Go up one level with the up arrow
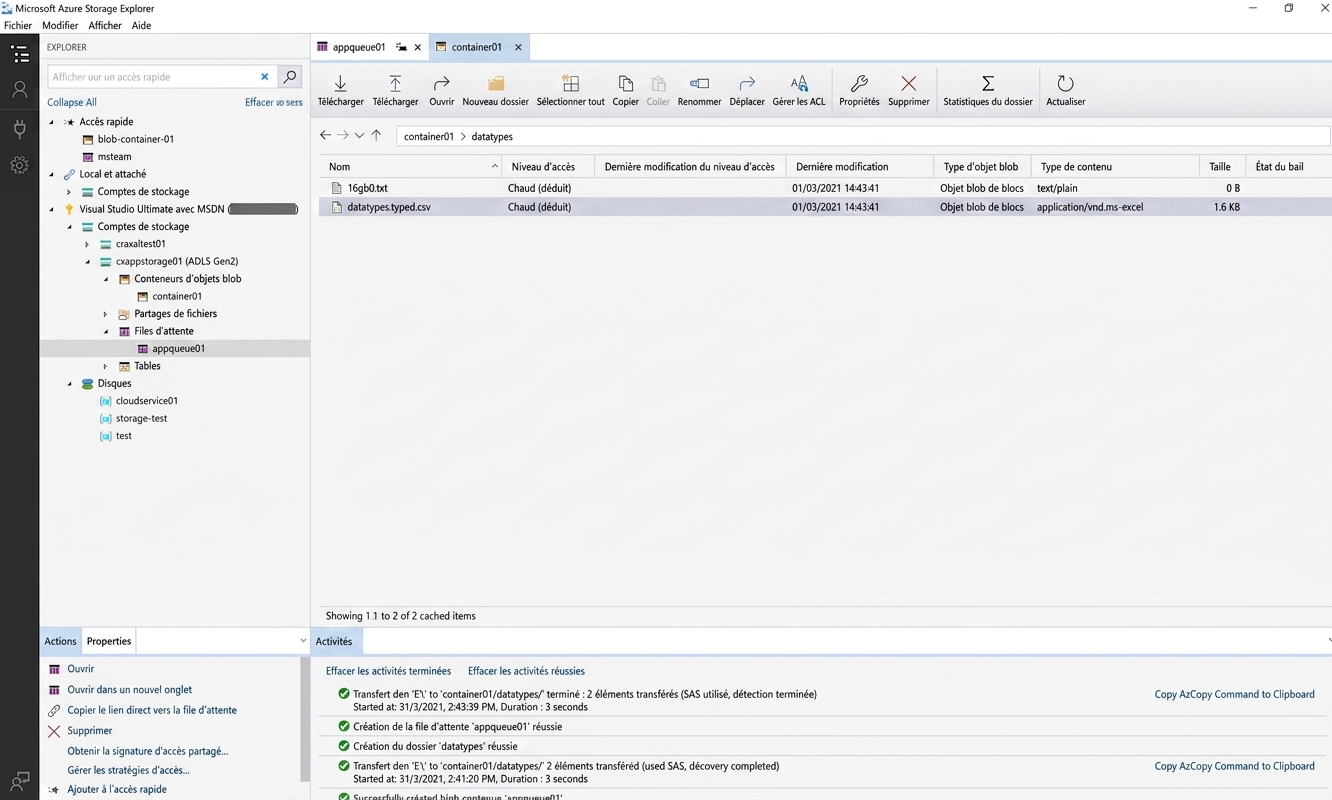Image resolution: width=1332 pixels, height=800 pixels. pyautogui.click(x=376, y=135)
